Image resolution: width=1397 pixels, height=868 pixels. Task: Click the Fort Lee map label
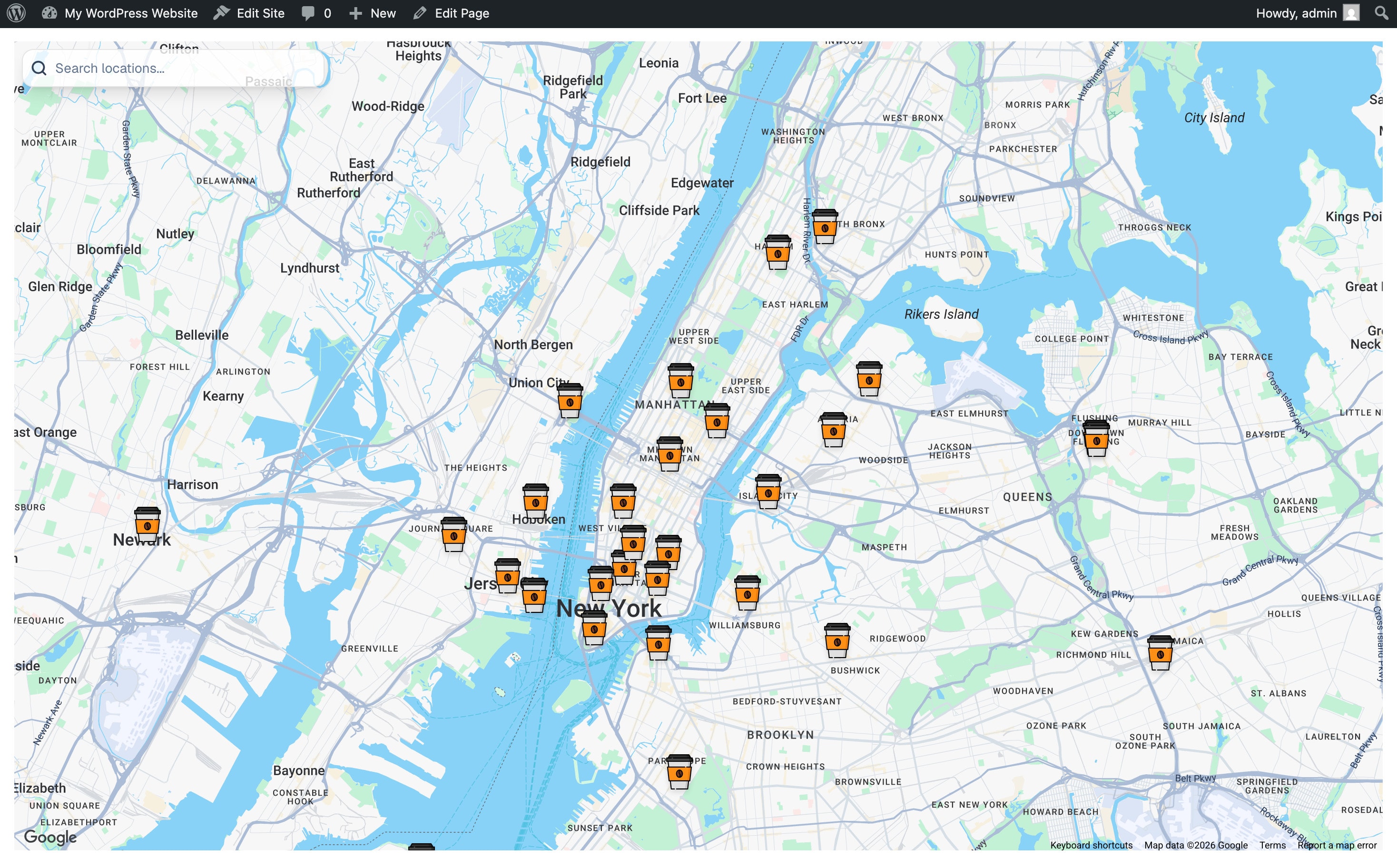[702, 98]
